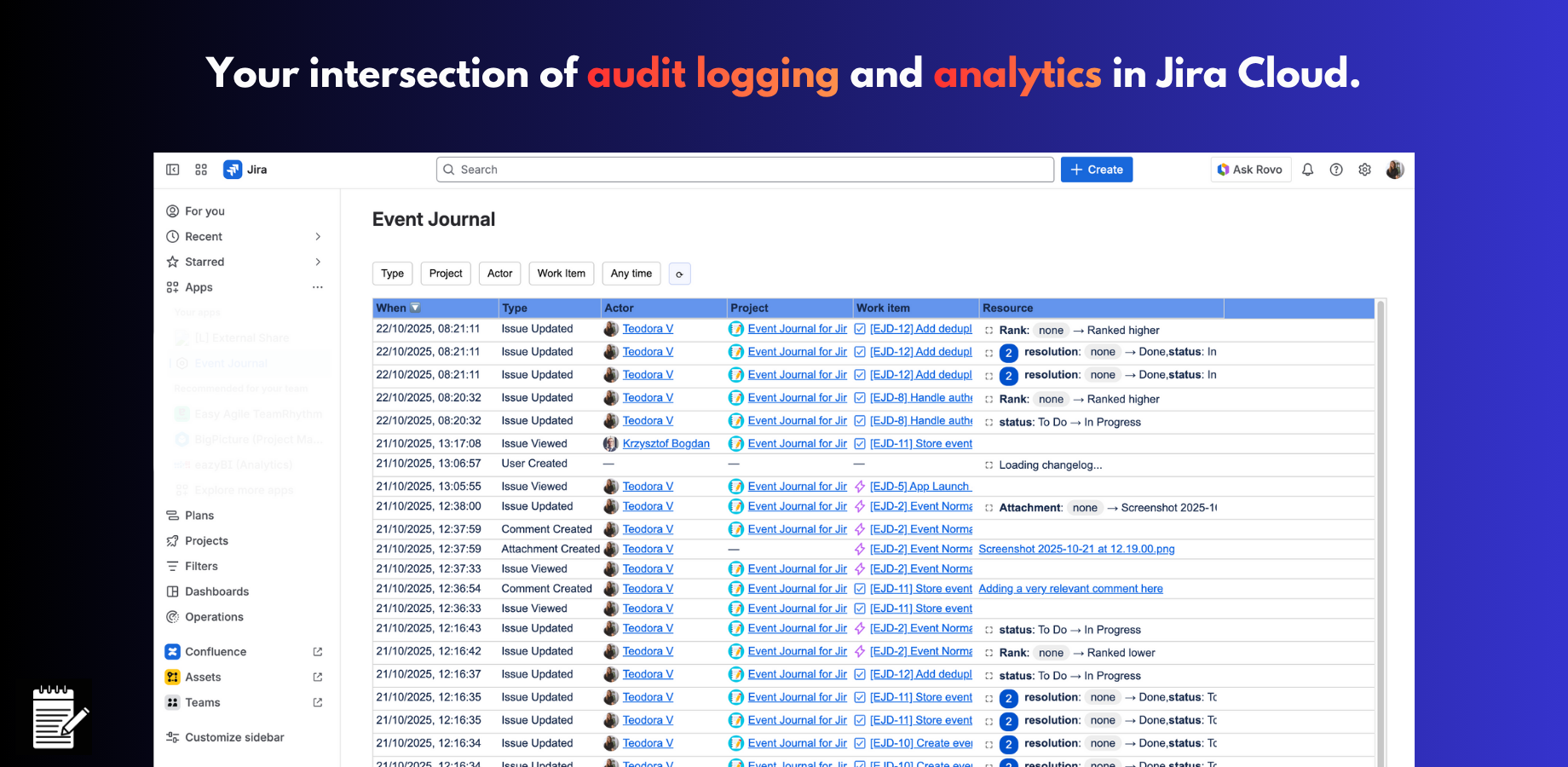Open the Help question mark icon
This screenshot has height=767, width=1568.
1336,169
